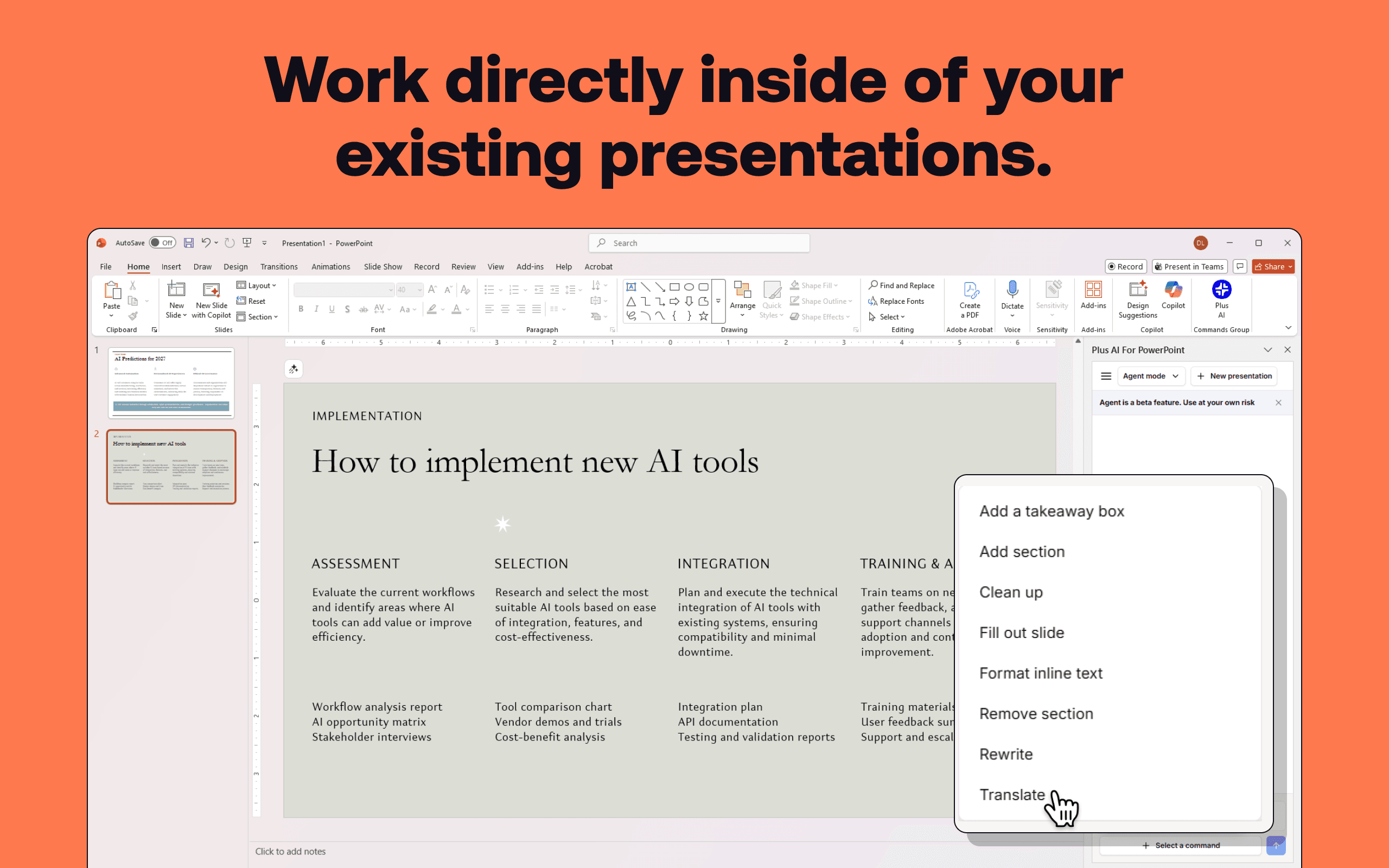This screenshot has width=1389, height=868.
Task: Select slide 2 thumbnail
Action: [171, 466]
